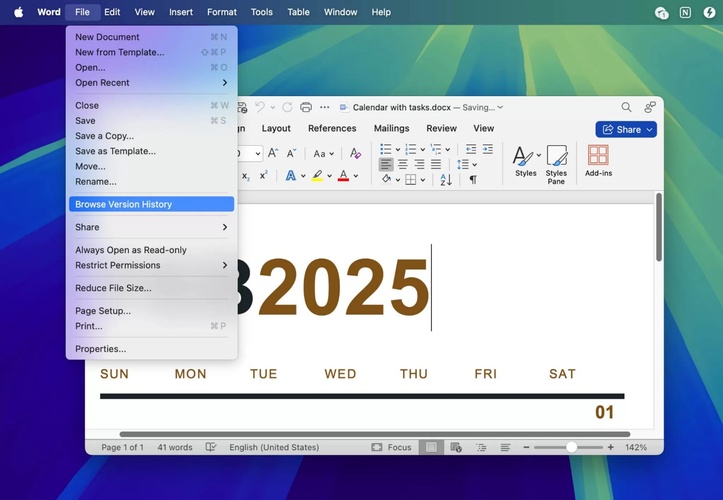Click the vertical document scrollbar
Screen dimensions: 723x500
(659, 227)
